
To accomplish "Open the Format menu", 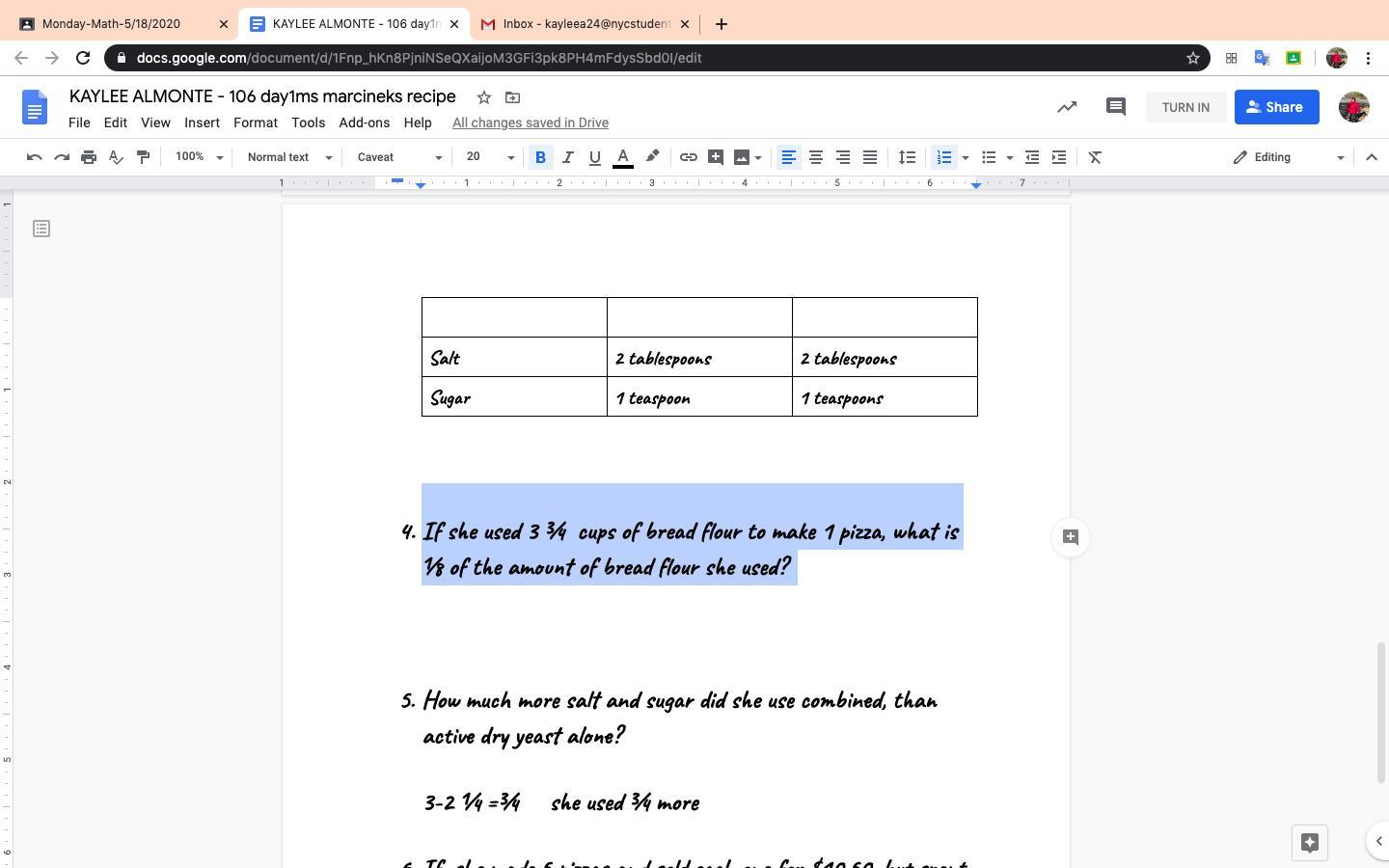I will (255, 122).
